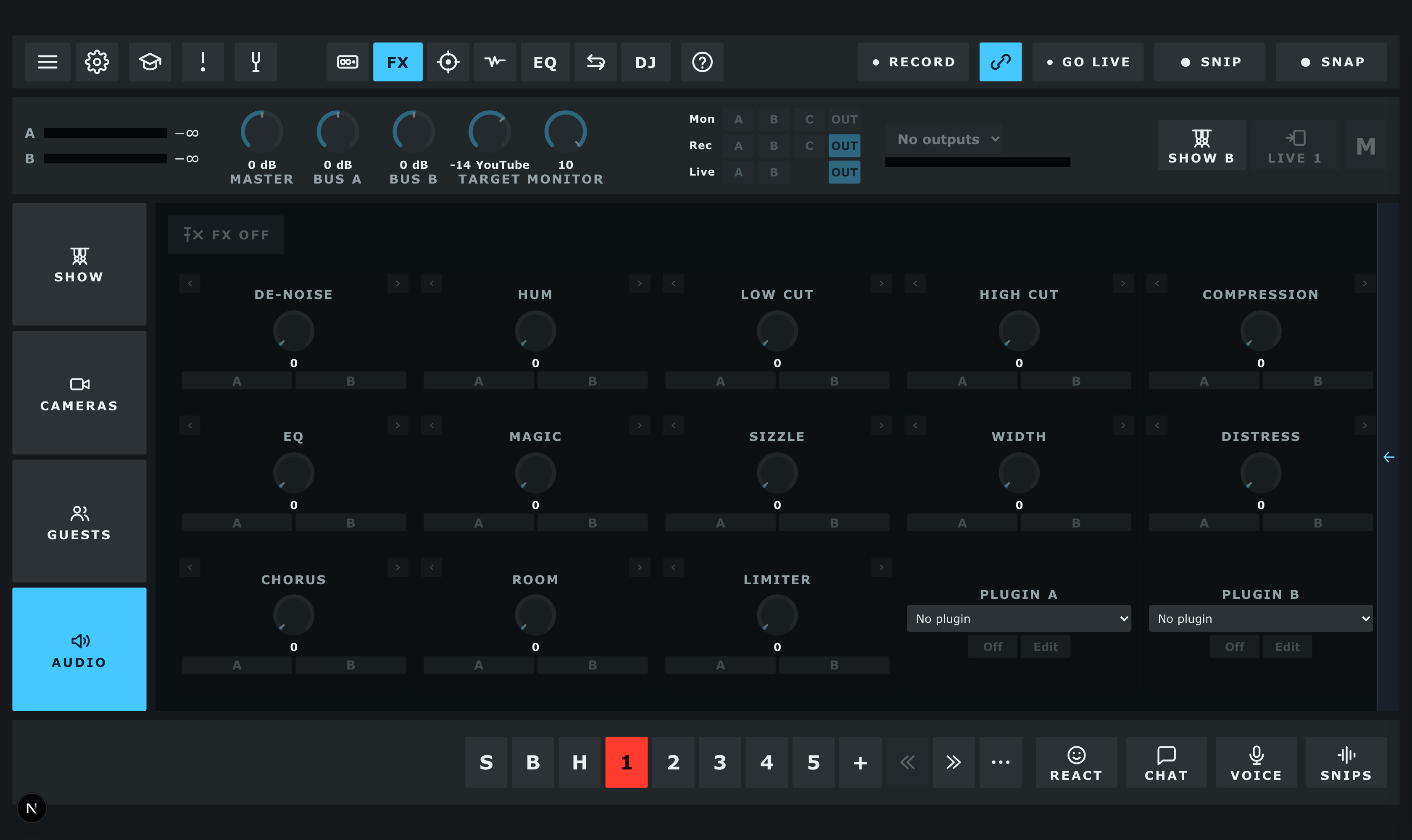Open the PLUGIN A plugin selector

pyautogui.click(x=1019, y=619)
